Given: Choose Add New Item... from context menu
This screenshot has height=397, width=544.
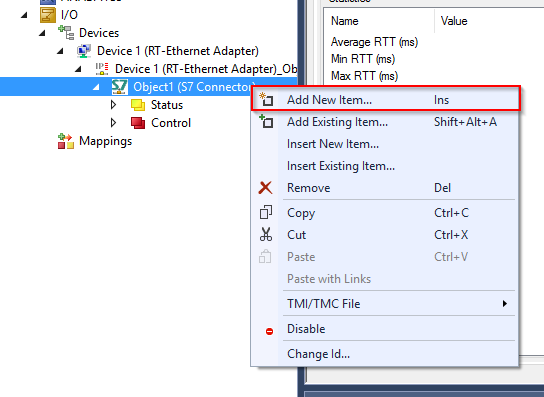Looking at the screenshot, I should 386,99.
